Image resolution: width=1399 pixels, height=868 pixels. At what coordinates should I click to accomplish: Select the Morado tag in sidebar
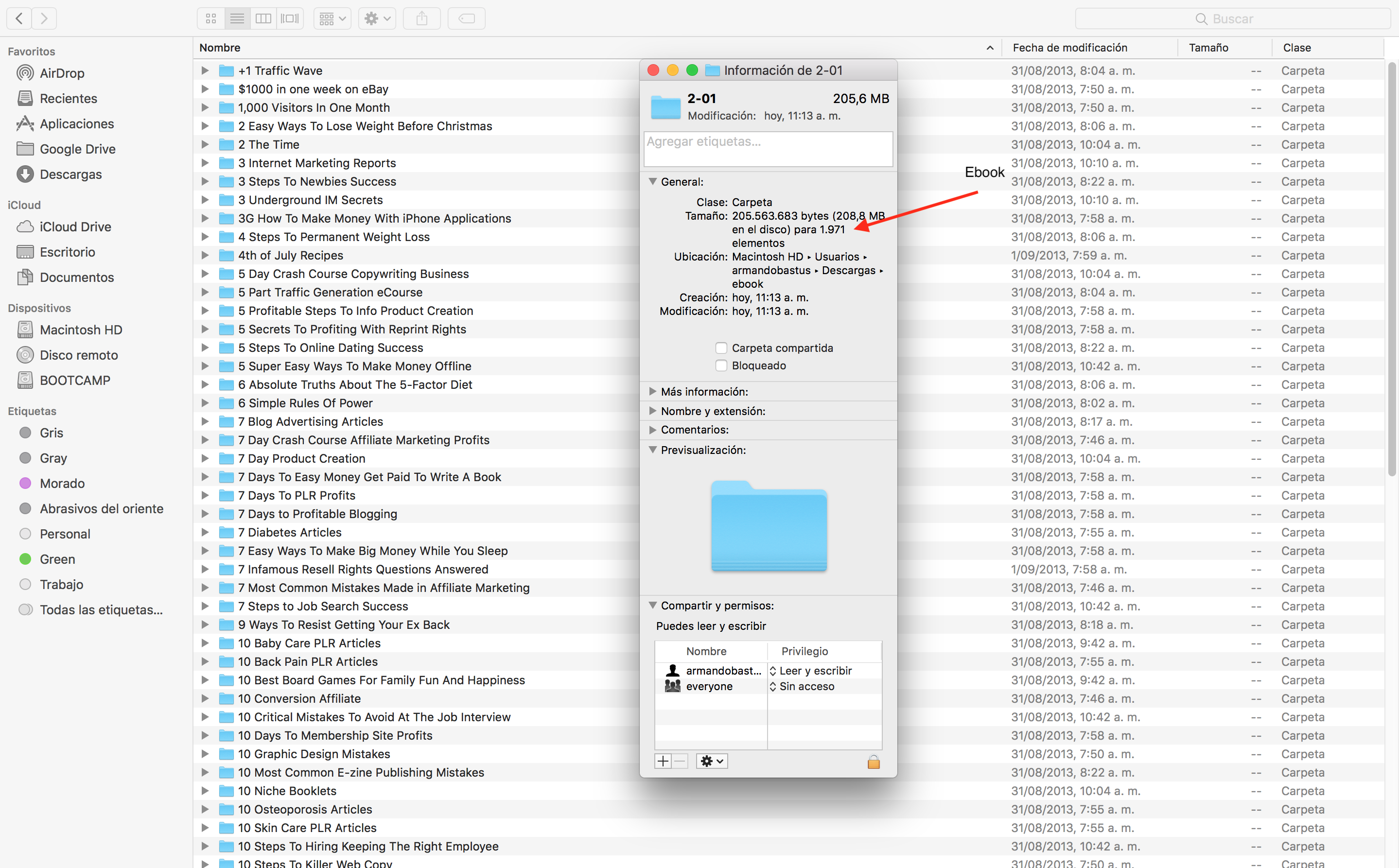tap(62, 484)
